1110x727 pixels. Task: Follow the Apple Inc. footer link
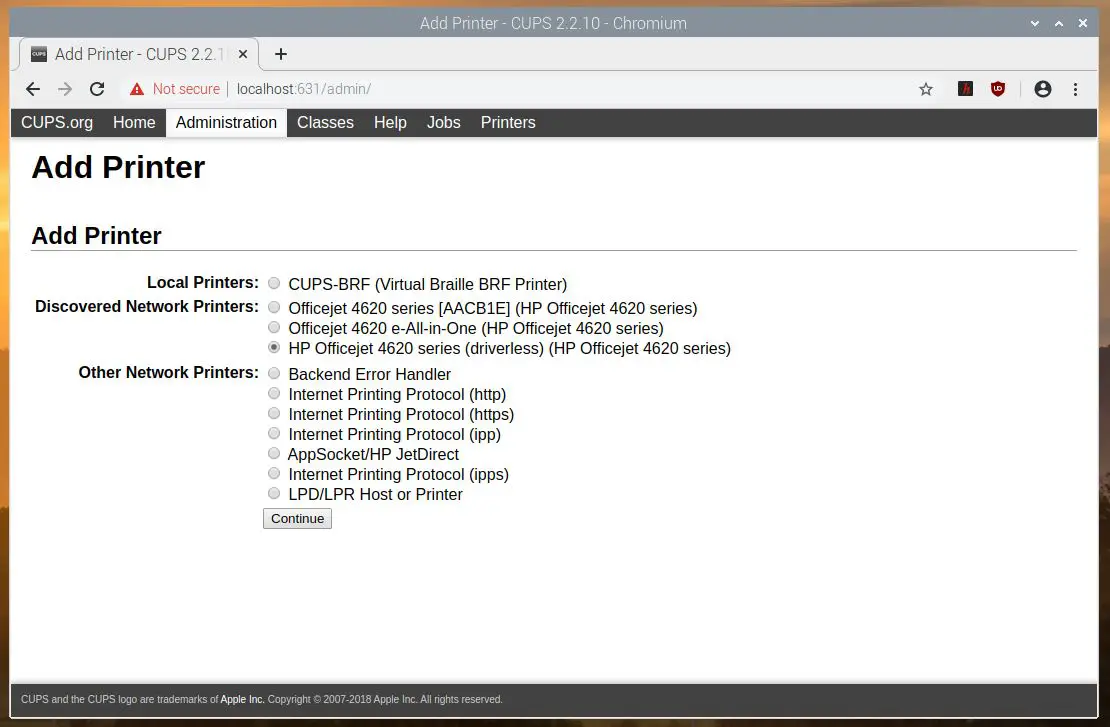point(242,700)
